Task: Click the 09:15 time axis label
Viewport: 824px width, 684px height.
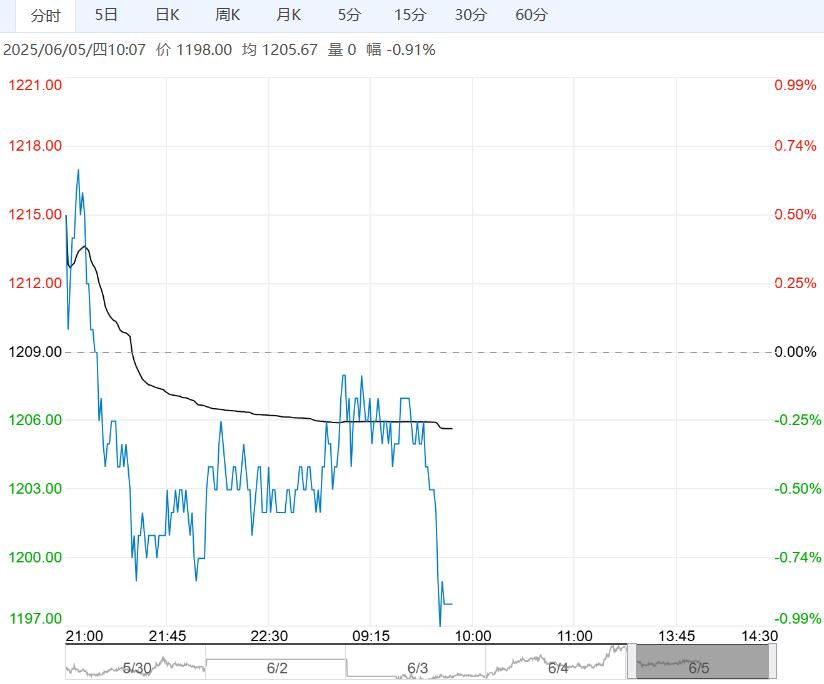Action: coord(371,636)
